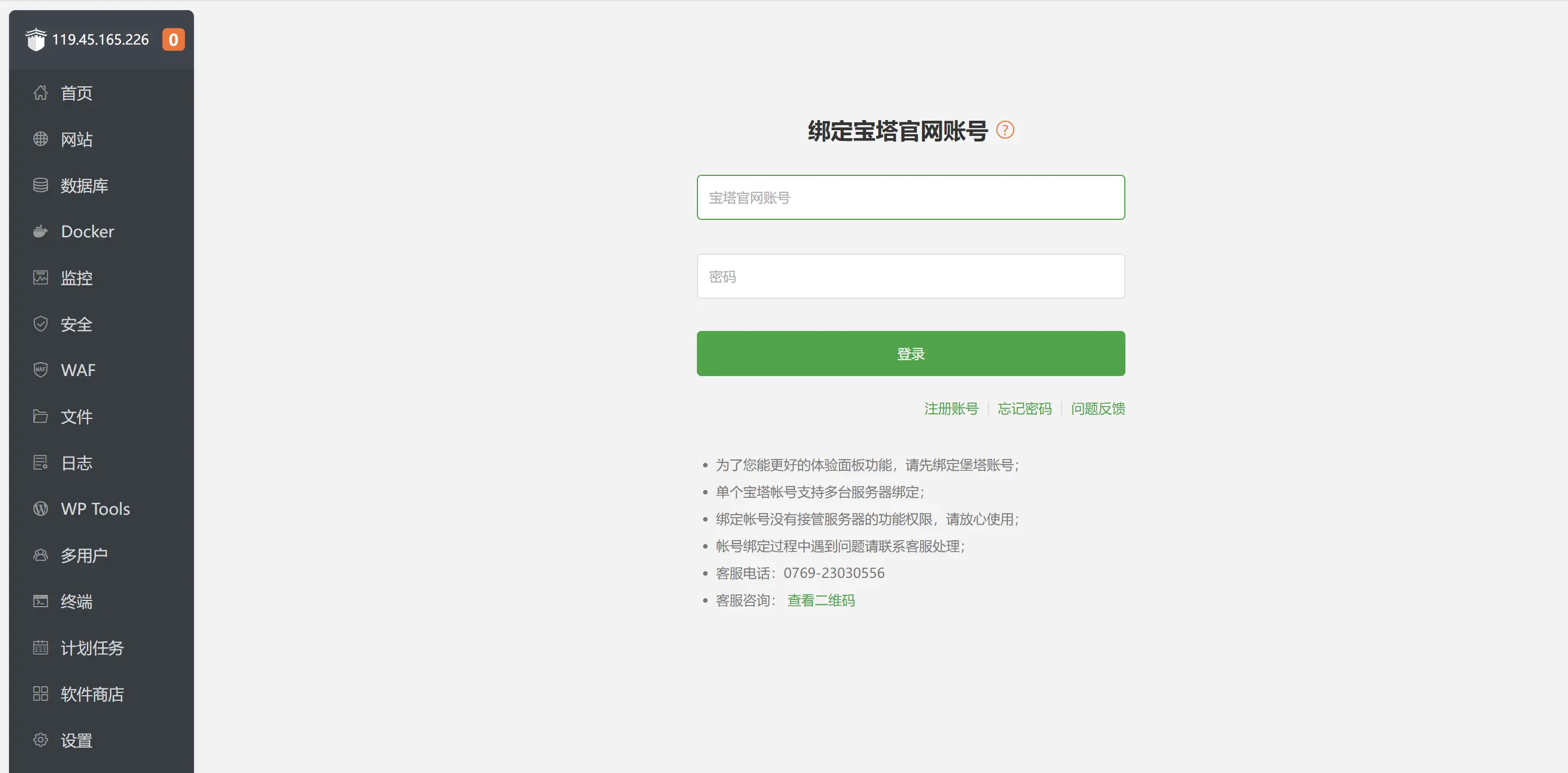Click the text 单个宝塔帐号支持多台服务器绑定
Screen dimensions: 1568x773
click(820, 492)
